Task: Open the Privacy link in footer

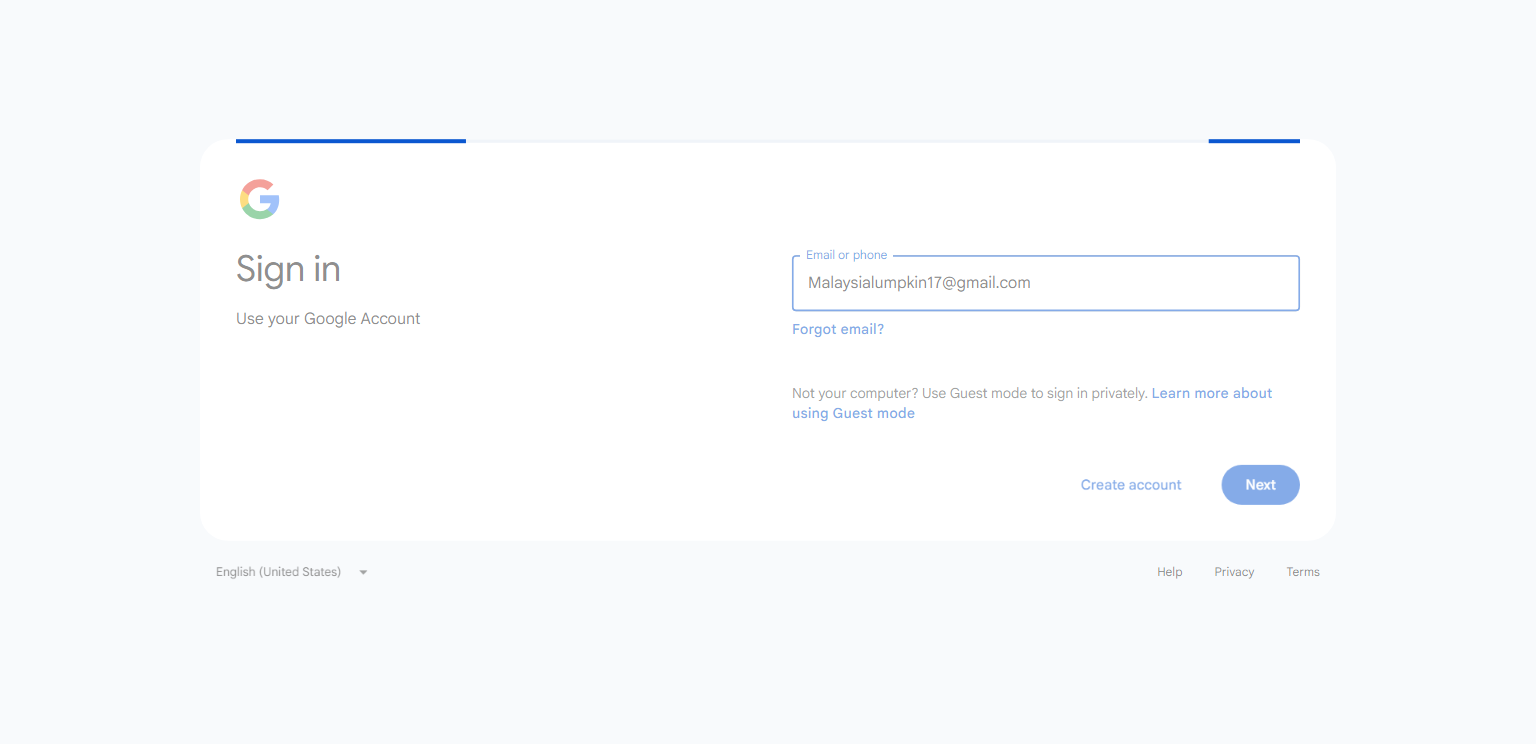Action: [x=1234, y=572]
